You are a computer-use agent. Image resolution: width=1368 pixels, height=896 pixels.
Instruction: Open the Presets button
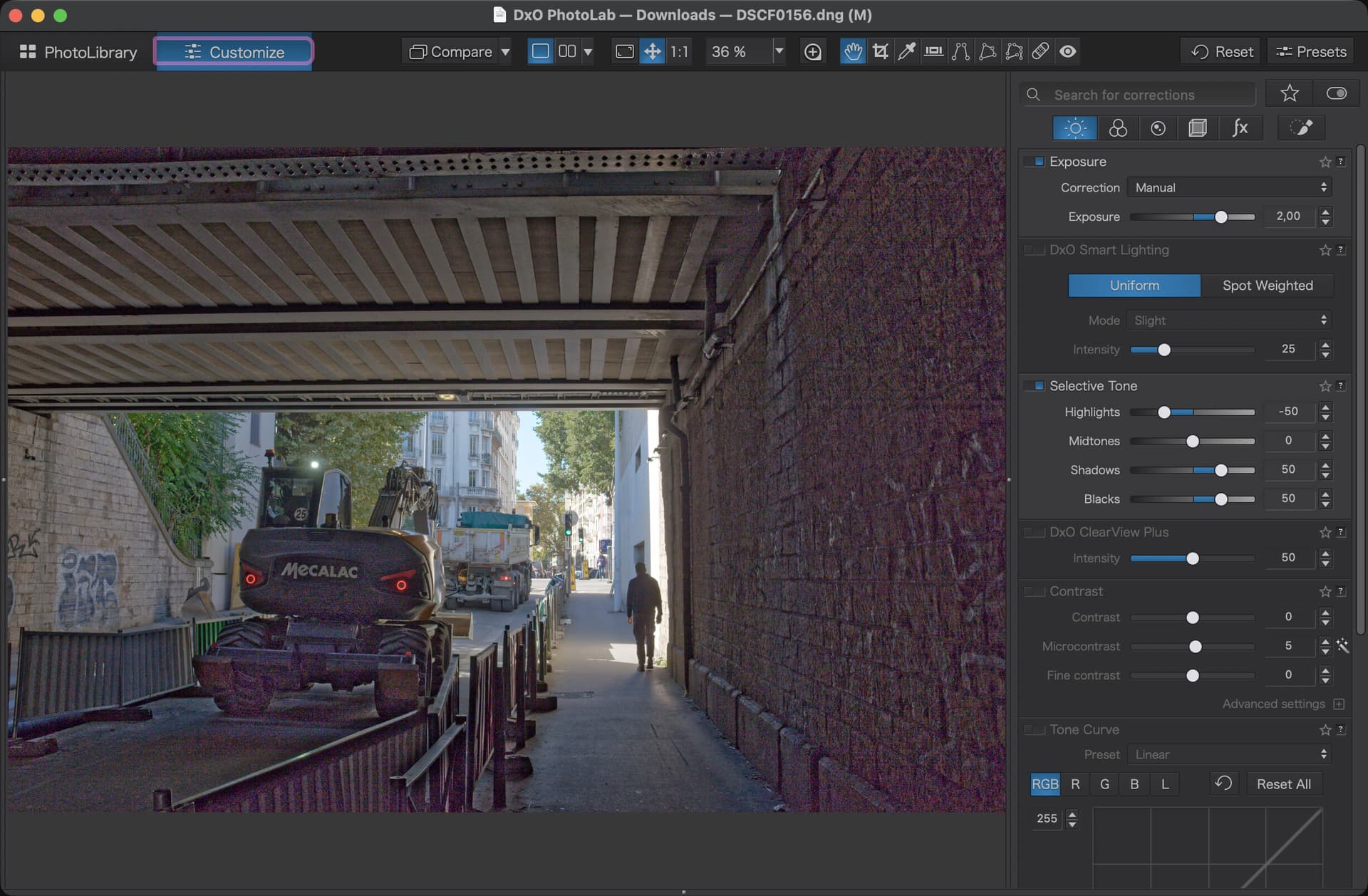tap(1310, 52)
